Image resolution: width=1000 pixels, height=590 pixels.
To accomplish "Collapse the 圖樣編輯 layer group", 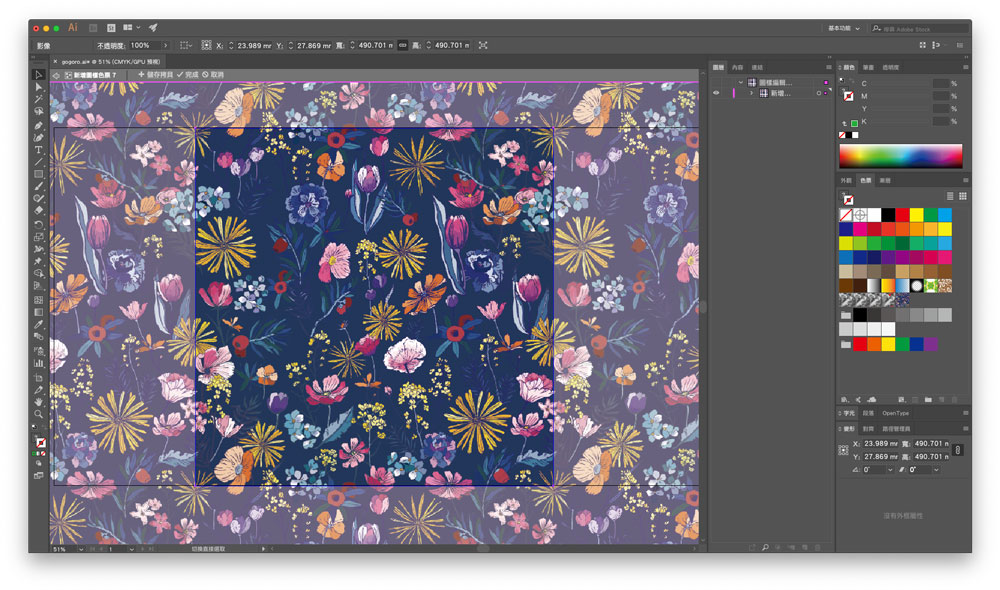I will point(740,82).
